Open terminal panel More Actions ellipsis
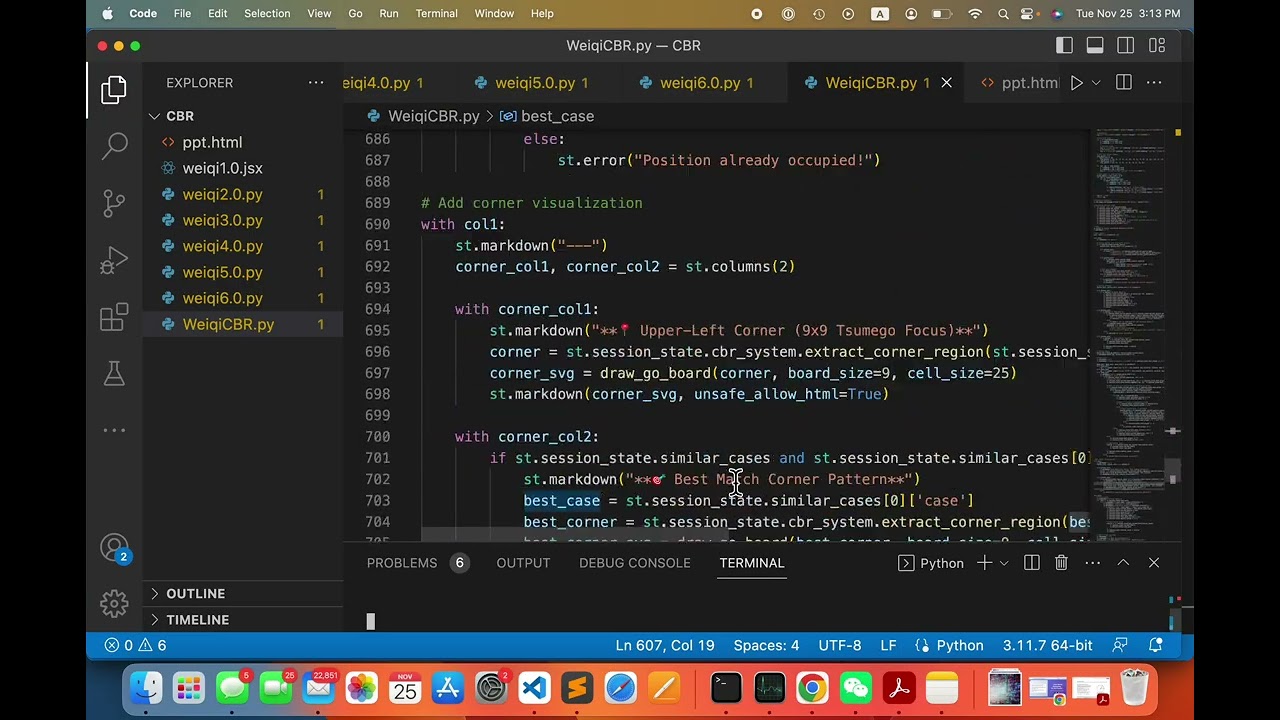 click(x=1093, y=563)
